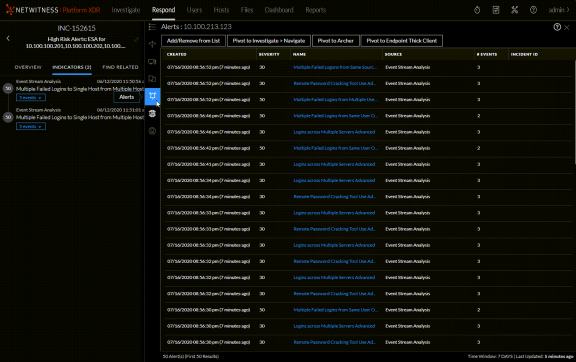
Task: Close the Alerts context panel
Action: click(567, 27)
